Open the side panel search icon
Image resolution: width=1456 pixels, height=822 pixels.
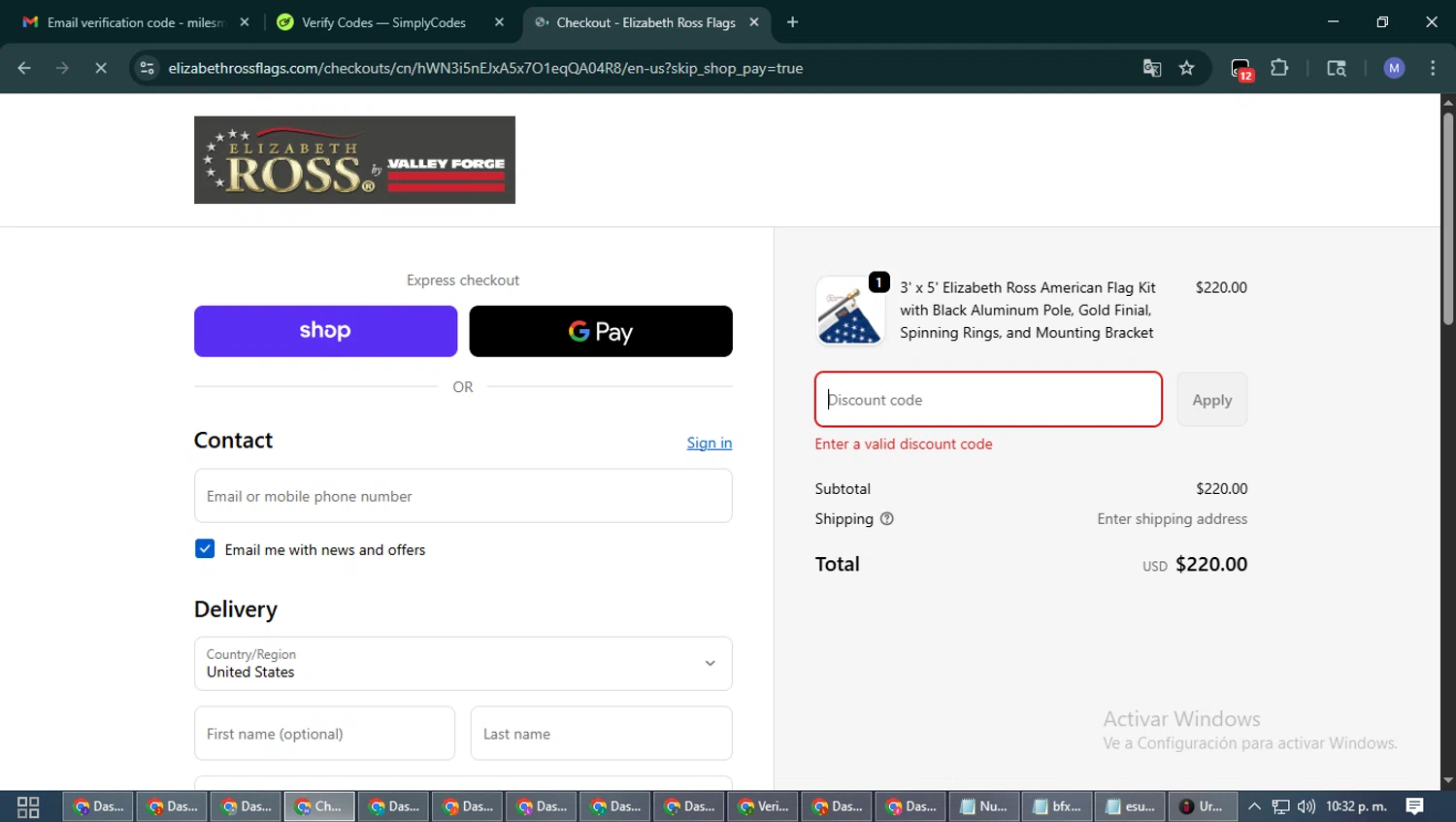click(1337, 68)
